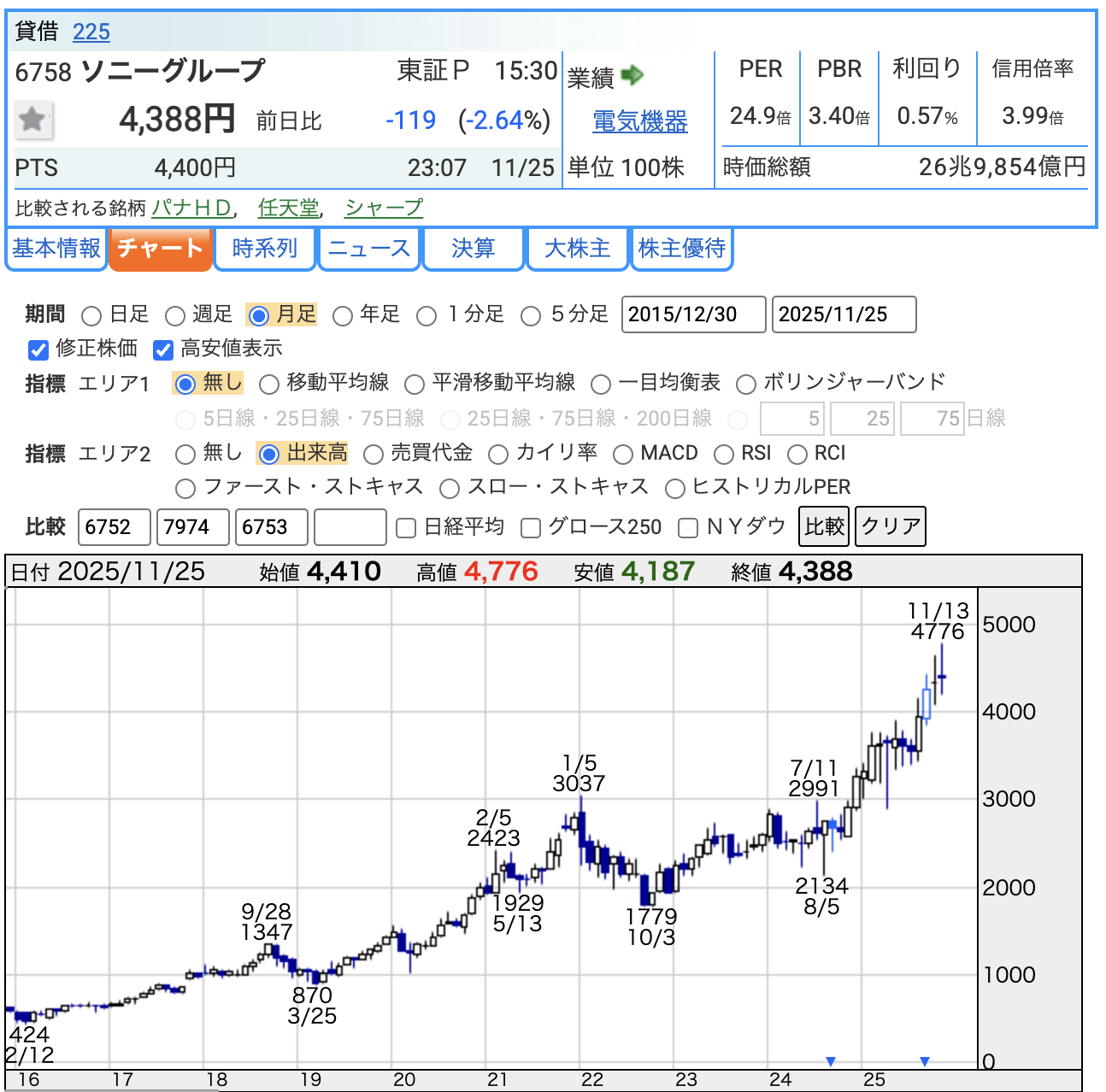This screenshot has width=1106, height=1092.
Task: Click the start date field 2015/12/30
Action: (693, 314)
